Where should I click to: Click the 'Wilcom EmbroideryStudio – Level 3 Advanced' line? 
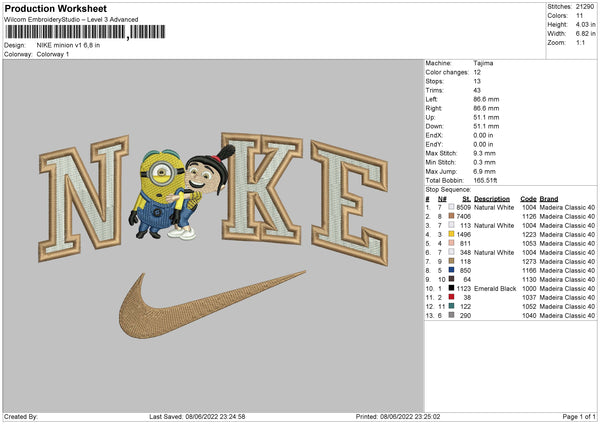tap(71, 20)
